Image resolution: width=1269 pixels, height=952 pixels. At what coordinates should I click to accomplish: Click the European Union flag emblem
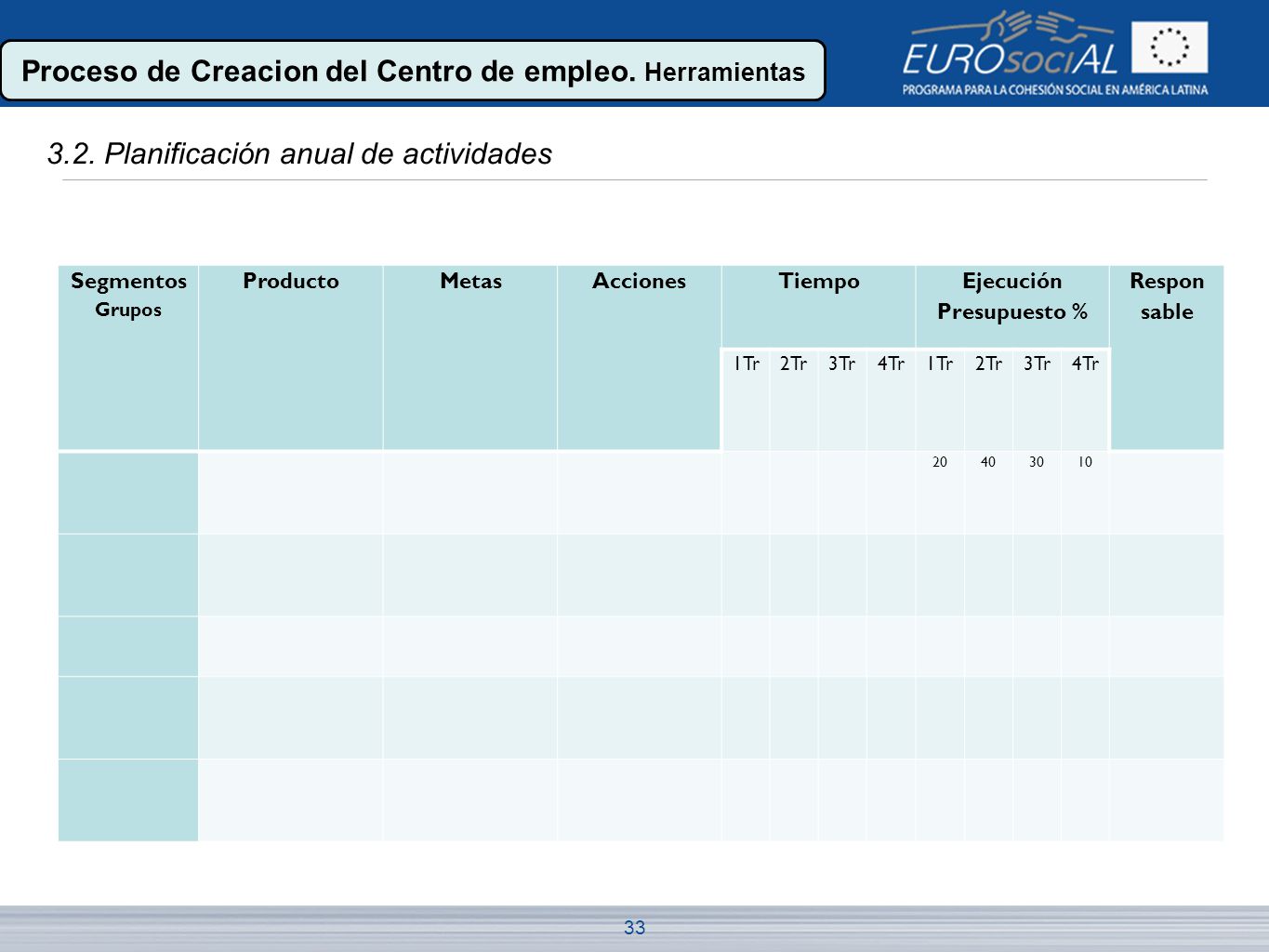(x=1170, y=47)
